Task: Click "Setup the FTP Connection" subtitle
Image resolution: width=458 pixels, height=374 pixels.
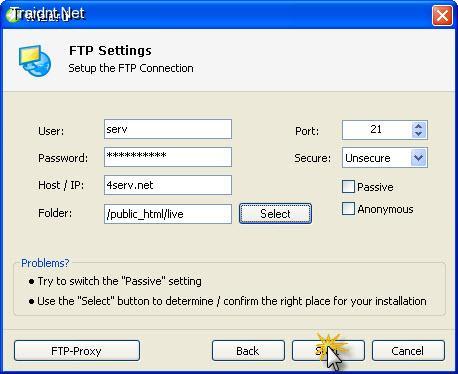Action: click(x=131, y=68)
